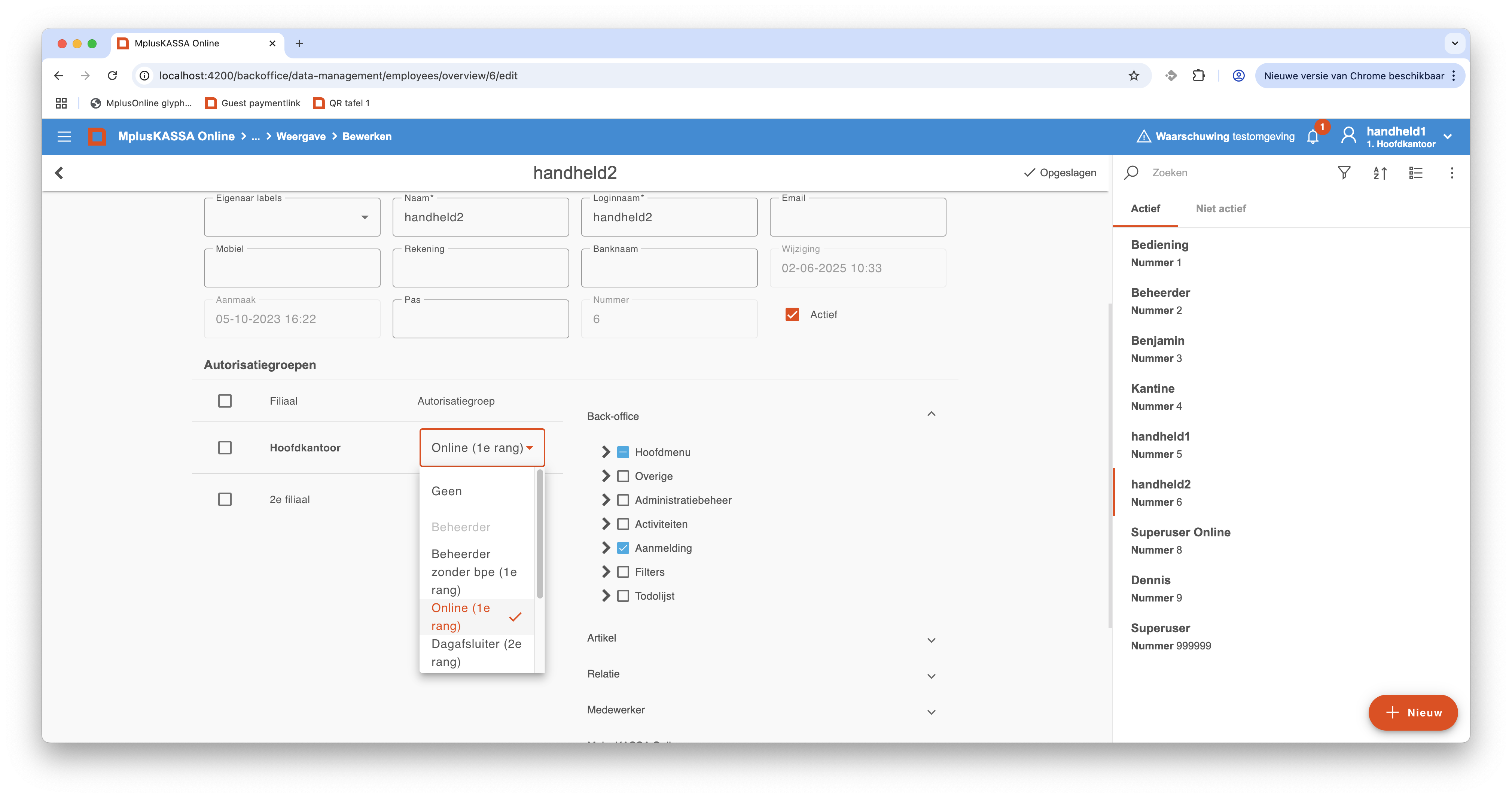The width and height of the screenshot is (1512, 798).
Task: Open the handheld1 account dropdown arrow
Action: pyautogui.click(x=1448, y=136)
